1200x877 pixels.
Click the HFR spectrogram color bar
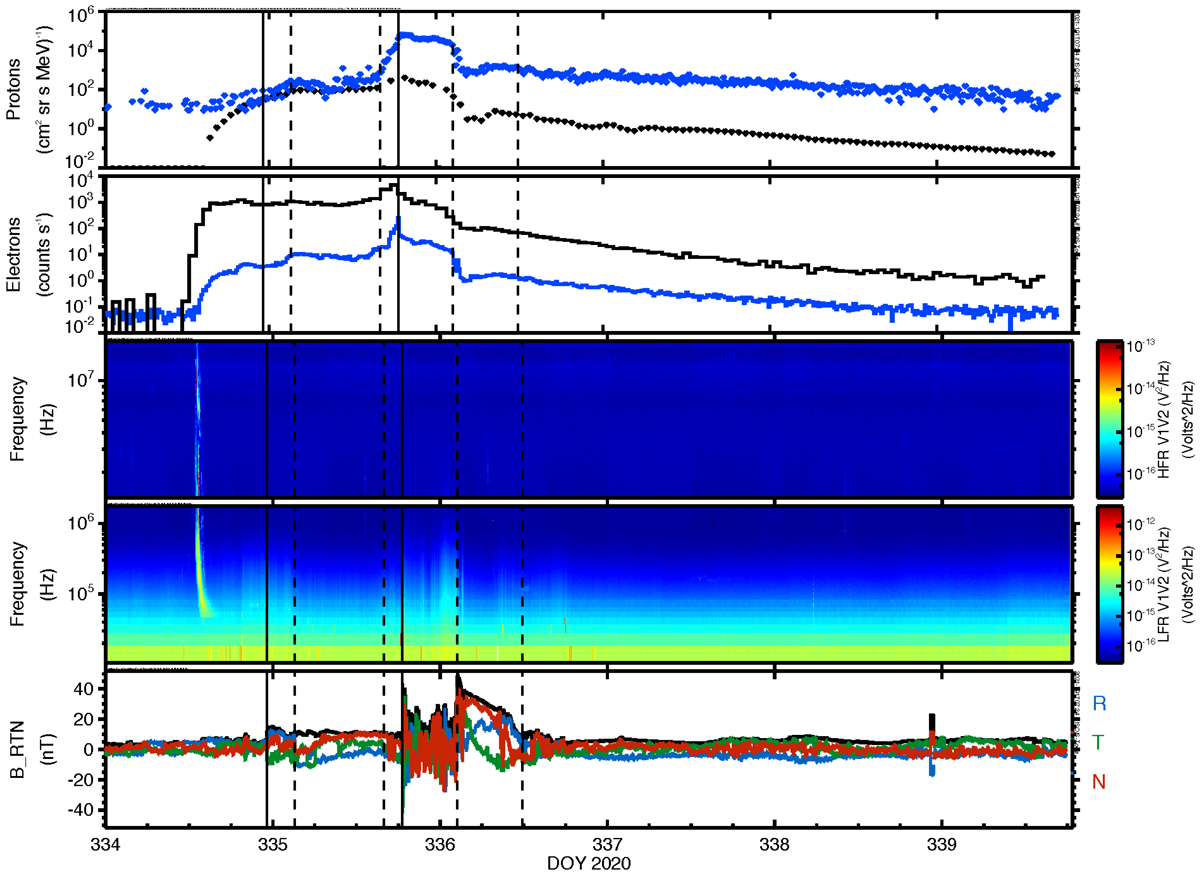click(x=1107, y=419)
